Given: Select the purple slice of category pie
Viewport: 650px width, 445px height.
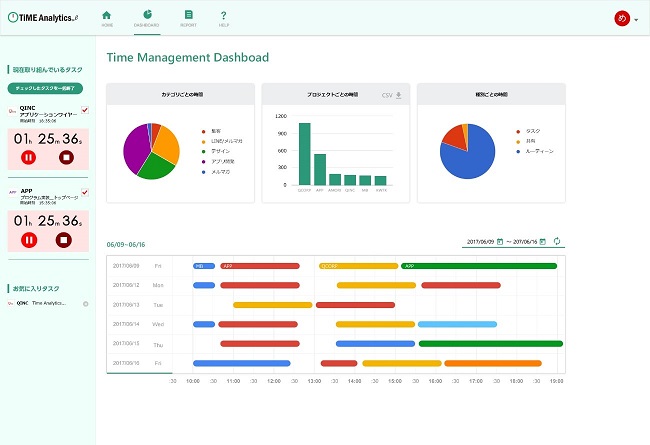Looking at the screenshot, I should [x=135, y=148].
